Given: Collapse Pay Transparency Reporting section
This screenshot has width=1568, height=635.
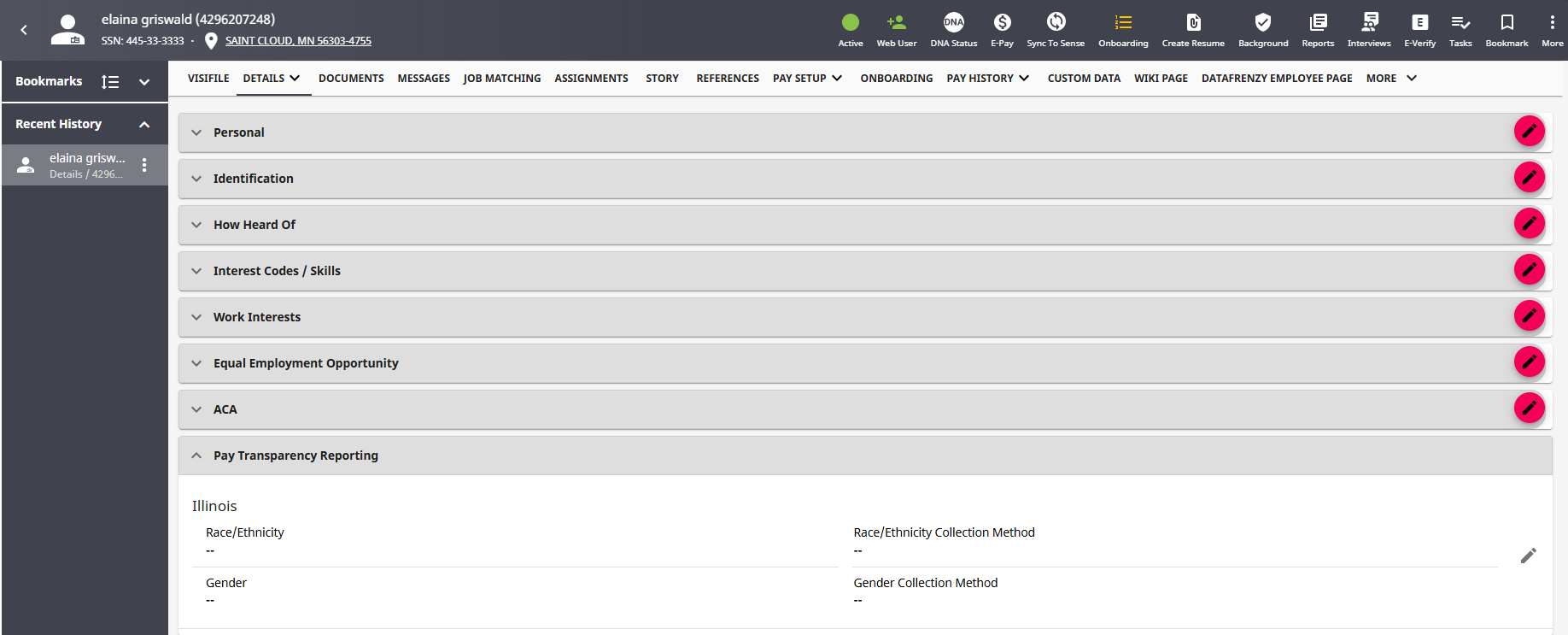Looking at the screenshot, I should coord(196,456).
